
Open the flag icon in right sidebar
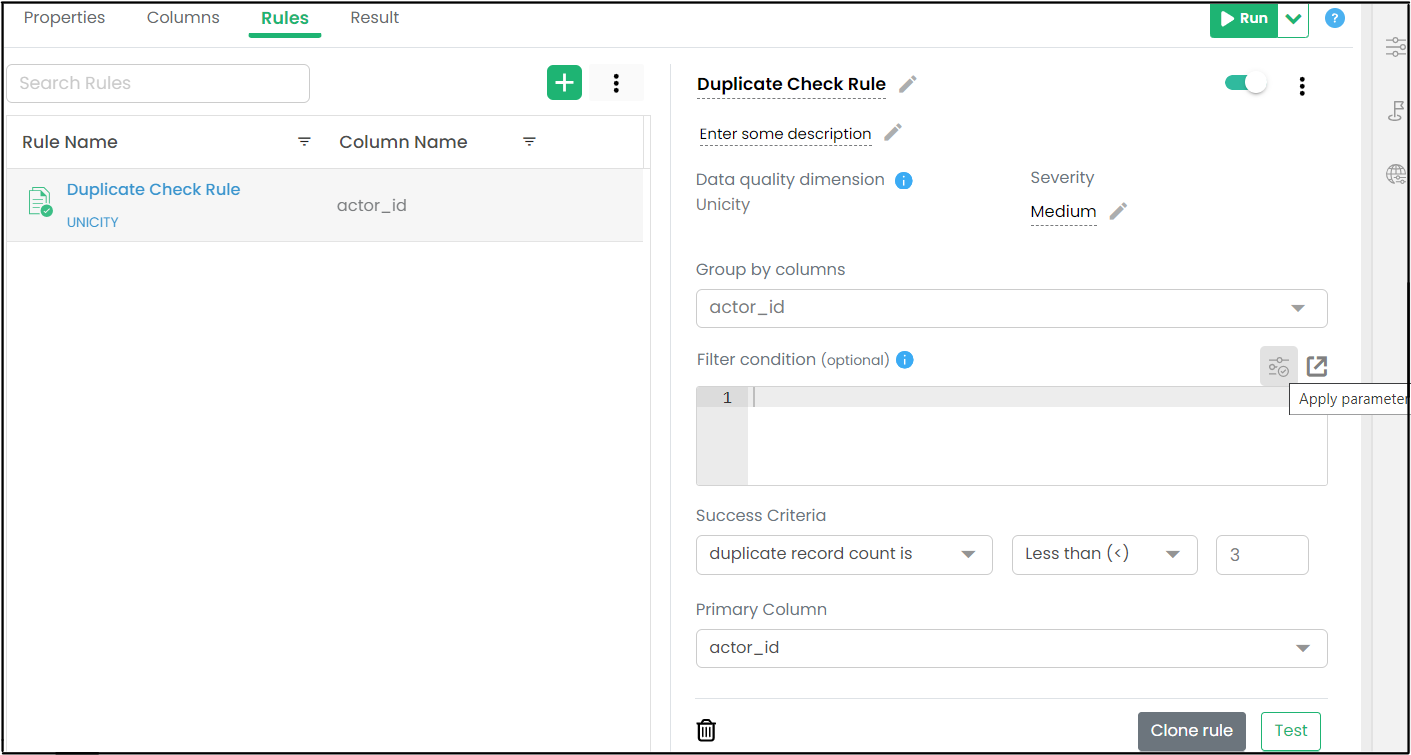pos(1396,111)
